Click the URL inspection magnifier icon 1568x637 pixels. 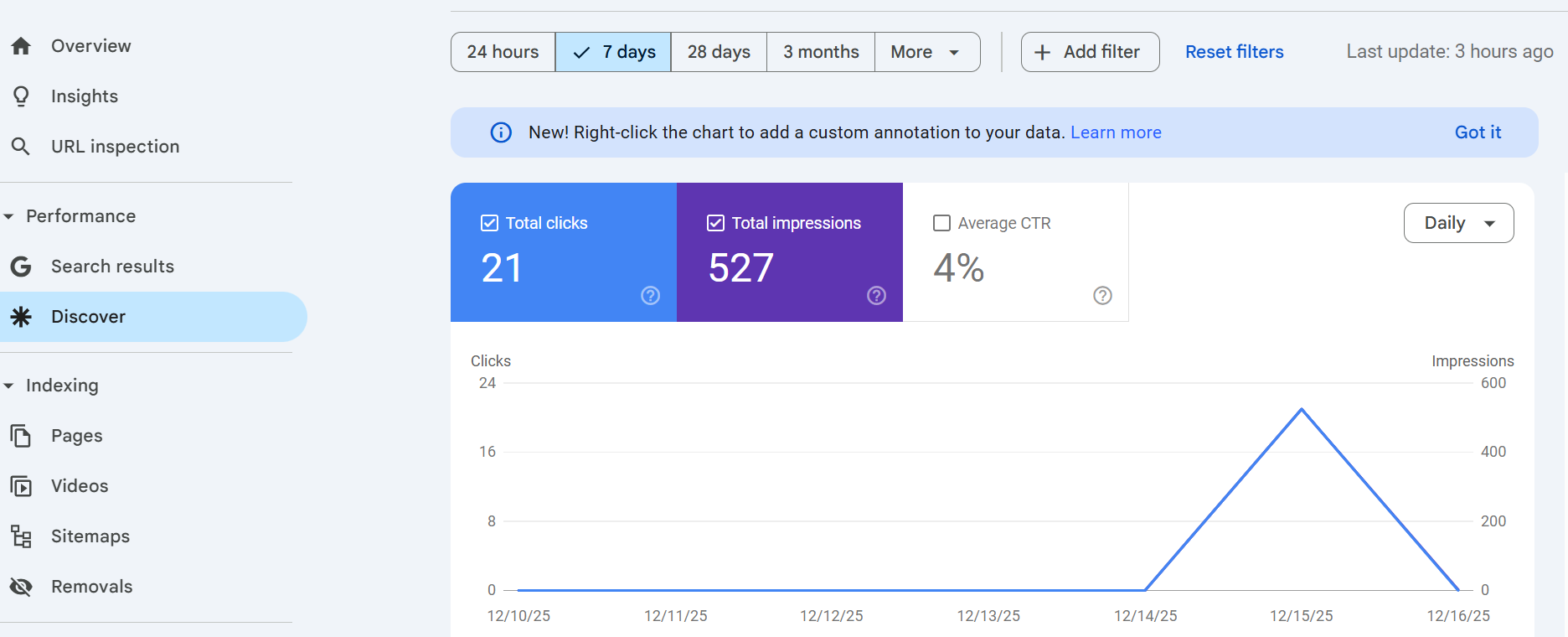coord(21,147)
